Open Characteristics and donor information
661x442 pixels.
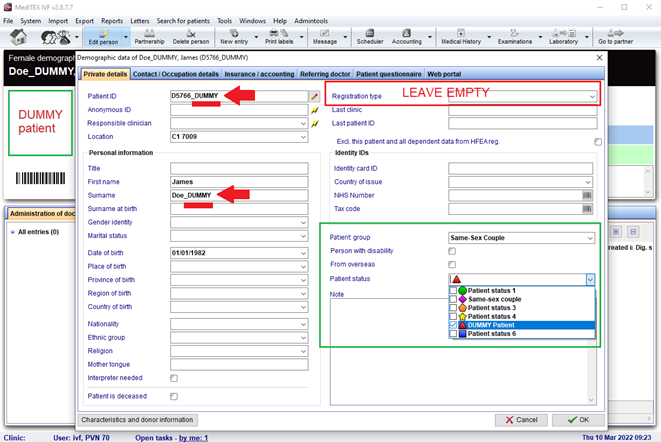click(137, 420)
